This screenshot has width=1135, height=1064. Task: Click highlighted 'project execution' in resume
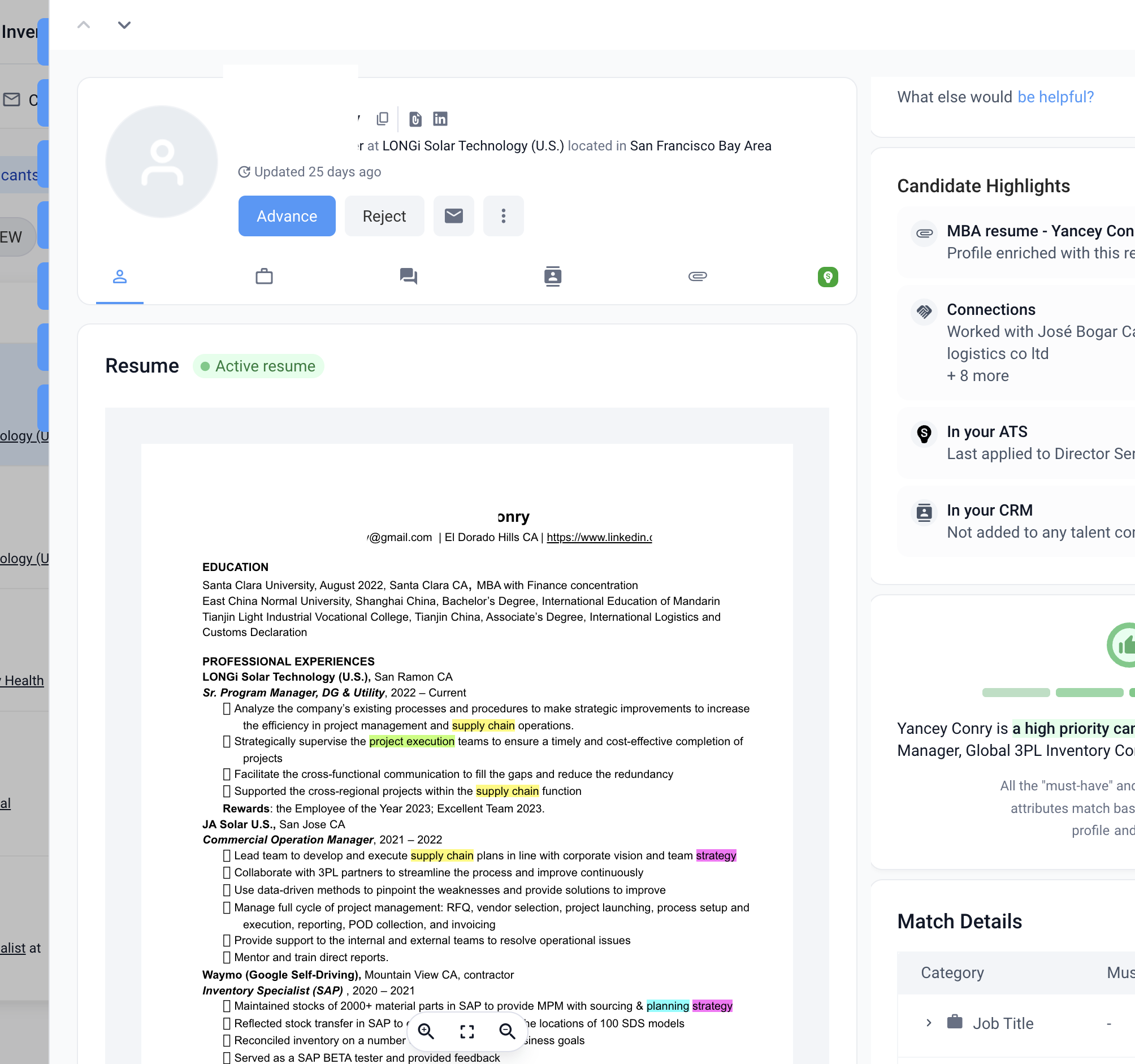(411, 741)
